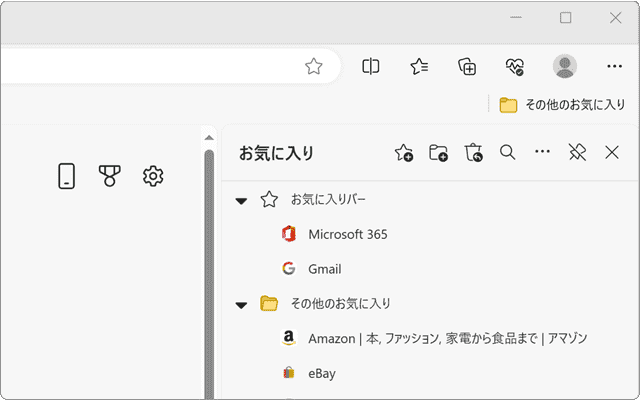The width and height of the screenshot is (640, 400).
Task: Restore deleted favorites trash icon
Action: click(x=473, y=153)
